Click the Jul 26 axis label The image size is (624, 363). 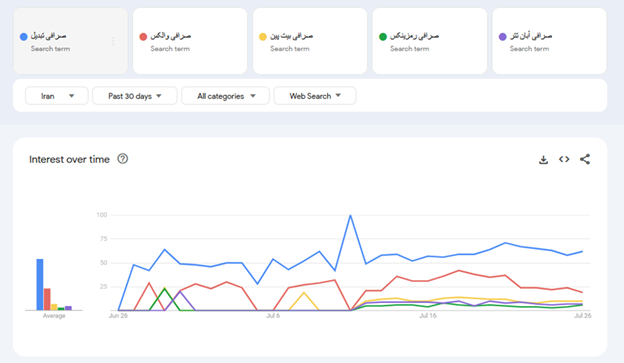coord(583,316)
